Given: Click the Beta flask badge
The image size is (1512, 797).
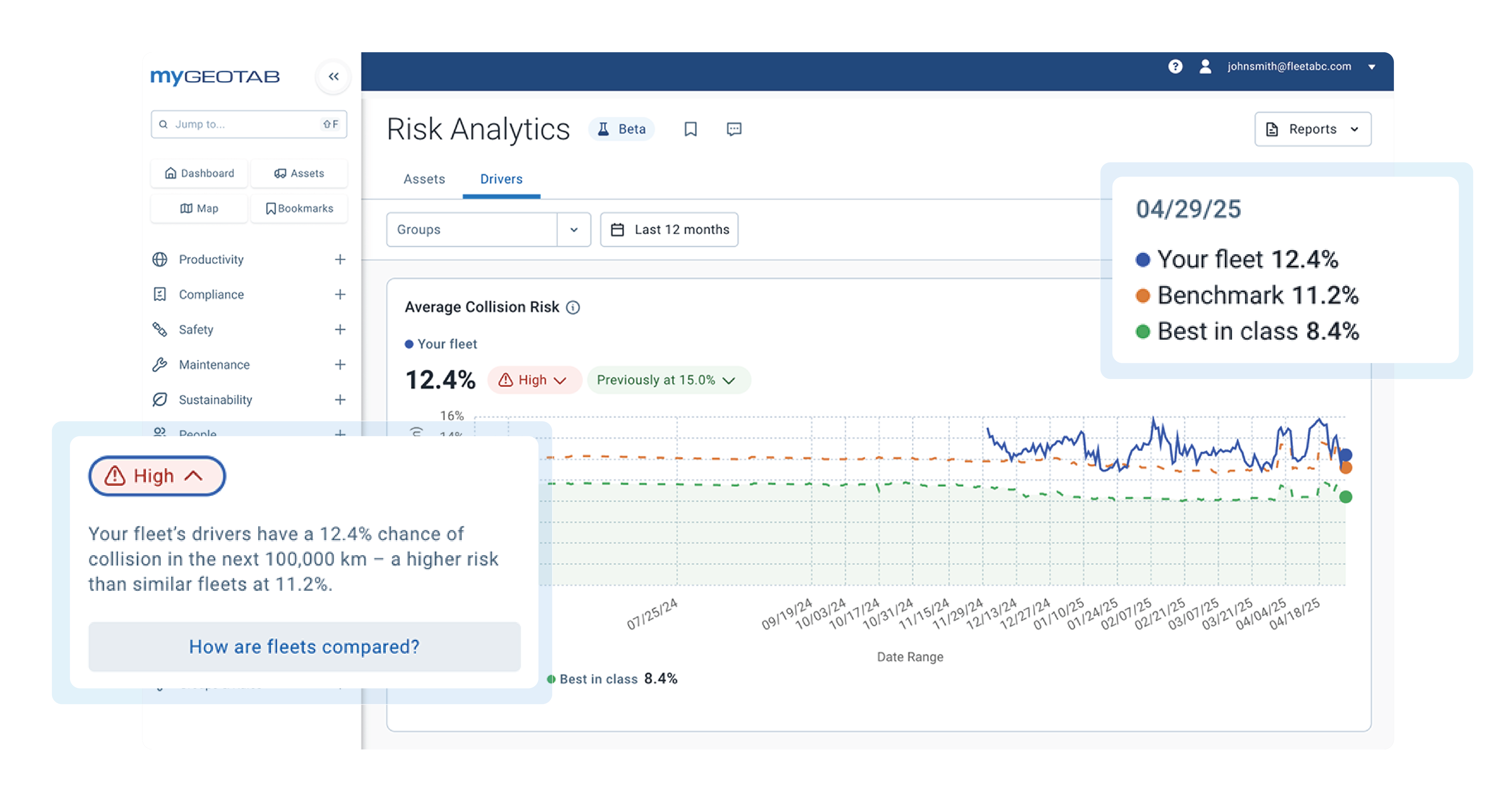Looking at the screenshot, I should click(x=622, y=129).
